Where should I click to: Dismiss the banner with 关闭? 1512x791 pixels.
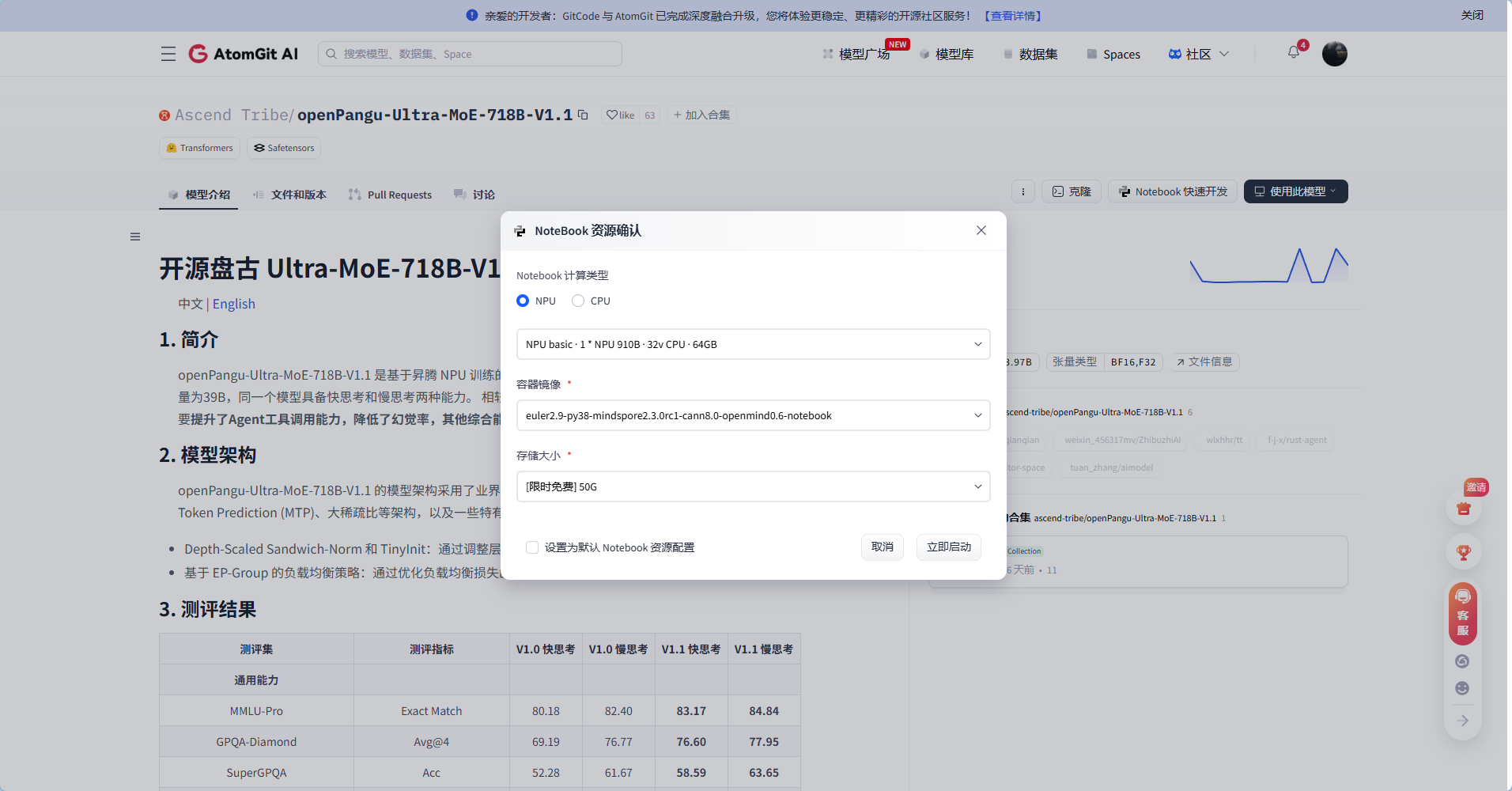[x=1472, y=15]
